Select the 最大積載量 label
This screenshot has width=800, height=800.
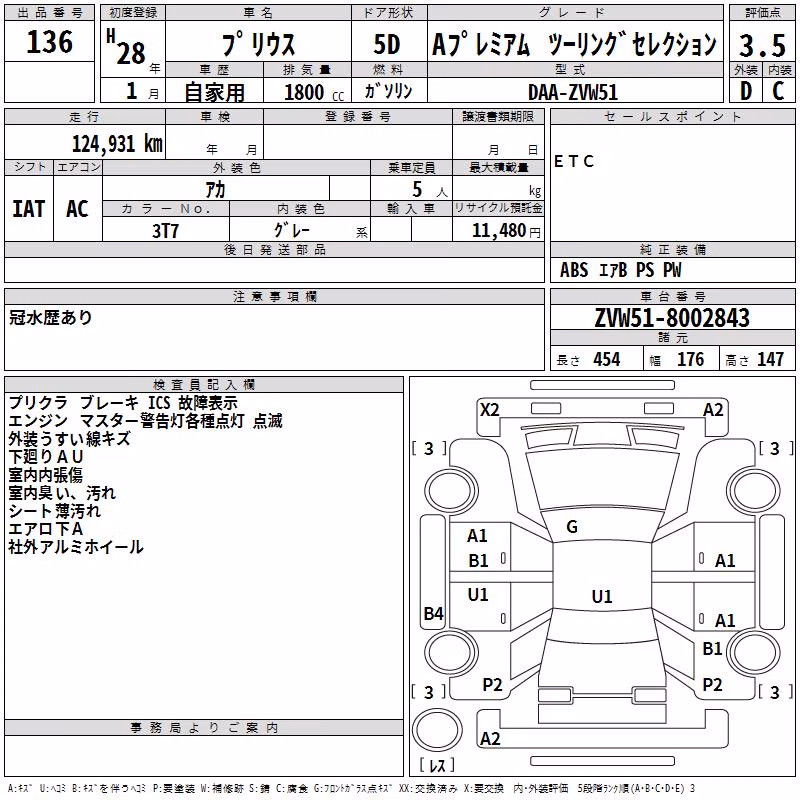498,167
